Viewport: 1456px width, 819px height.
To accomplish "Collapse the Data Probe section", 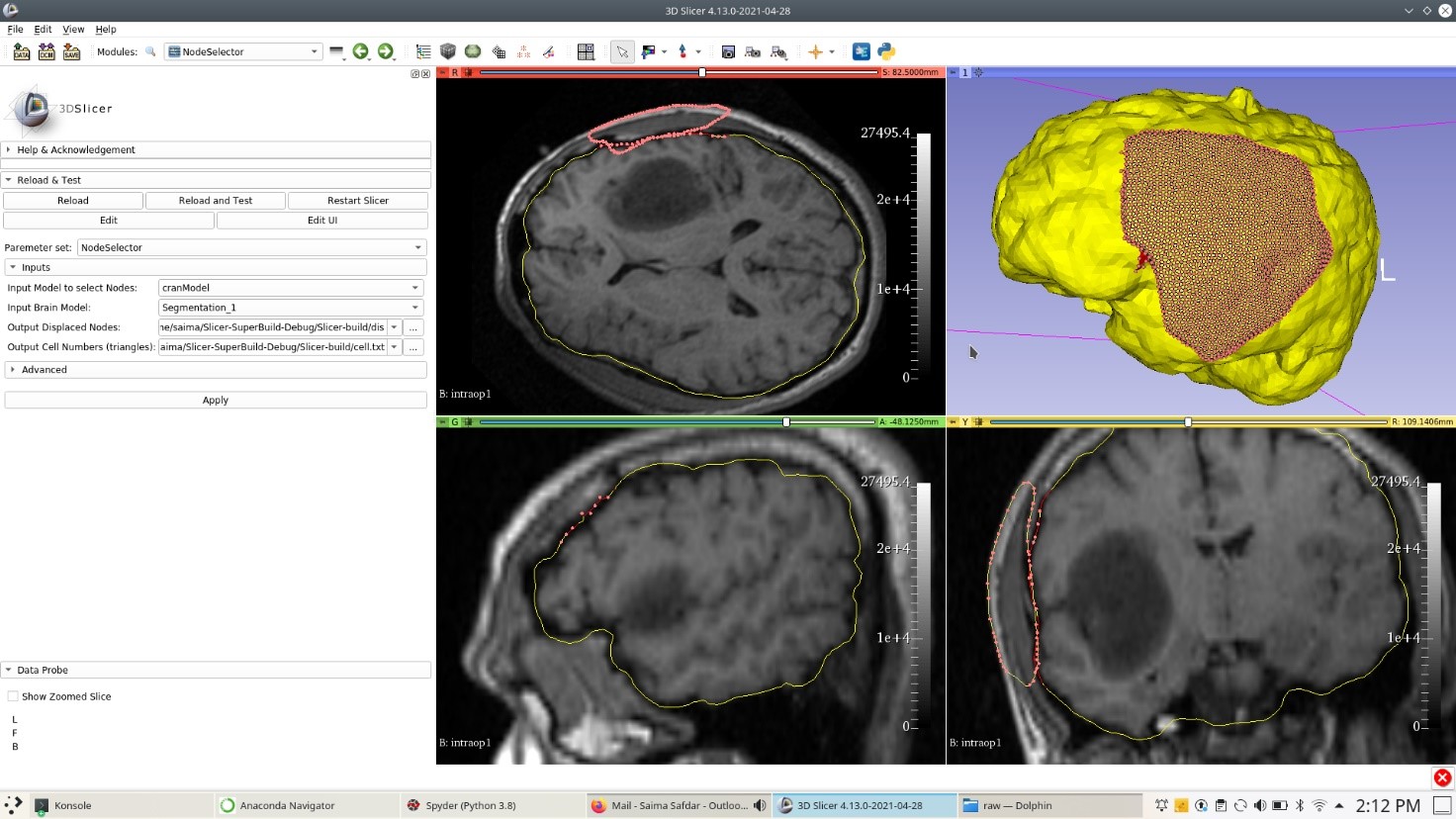I will (216, 670).
